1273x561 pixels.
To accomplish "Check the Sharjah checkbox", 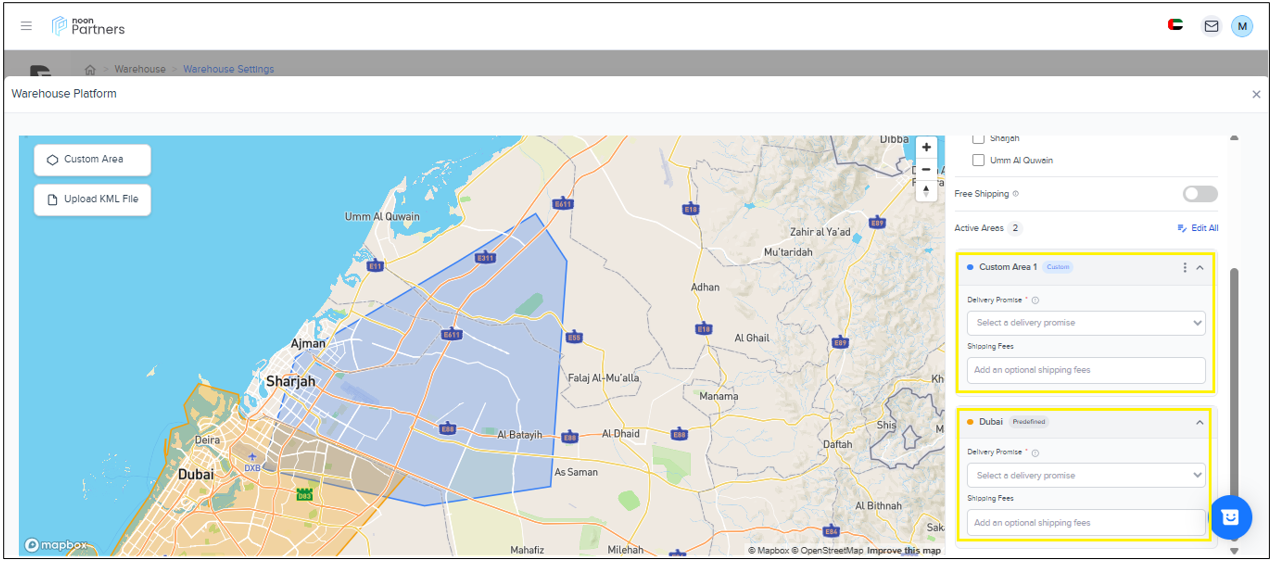I will click(978, 139).
